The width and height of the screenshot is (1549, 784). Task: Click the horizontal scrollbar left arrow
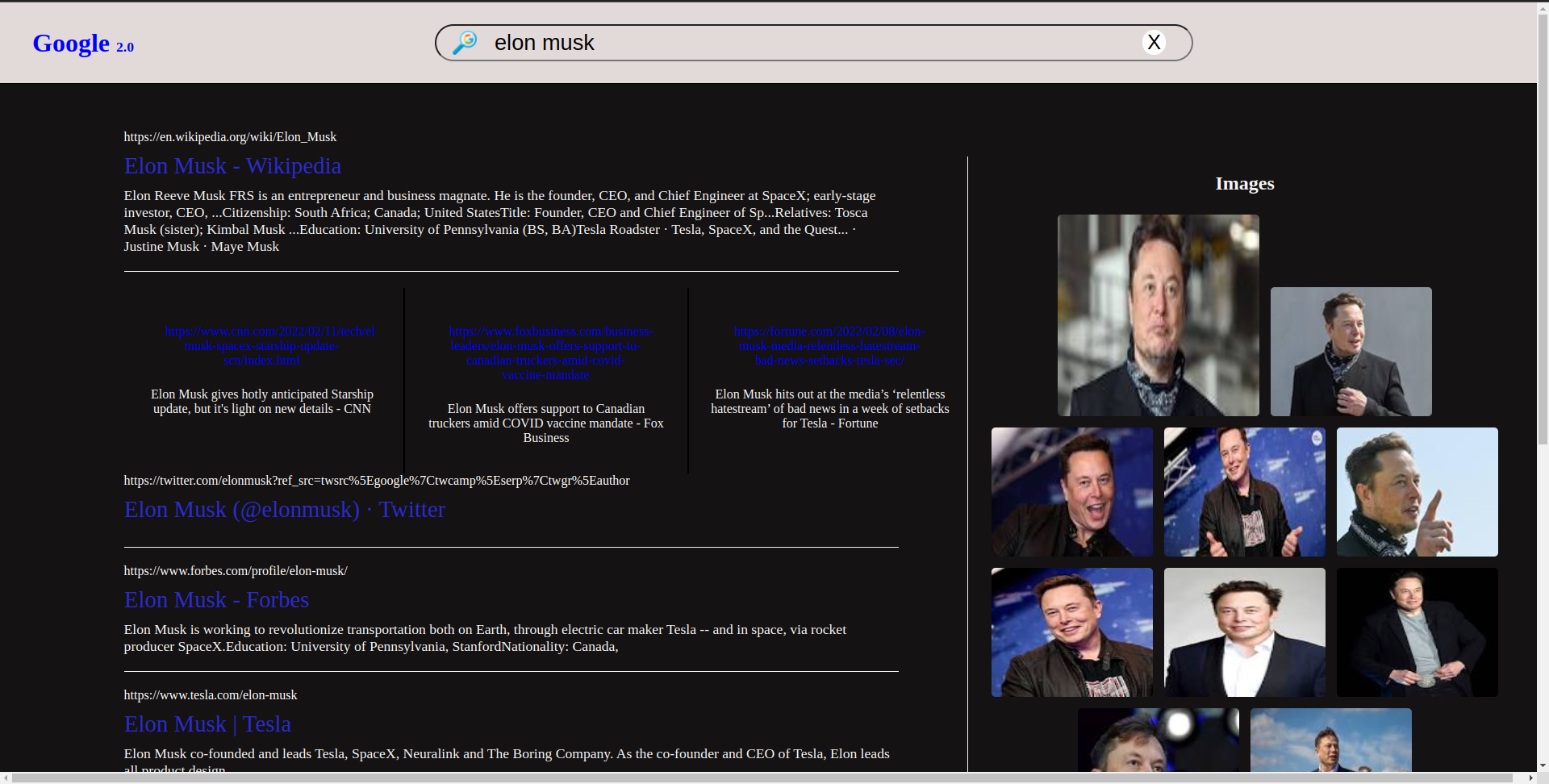pos(6,778)
